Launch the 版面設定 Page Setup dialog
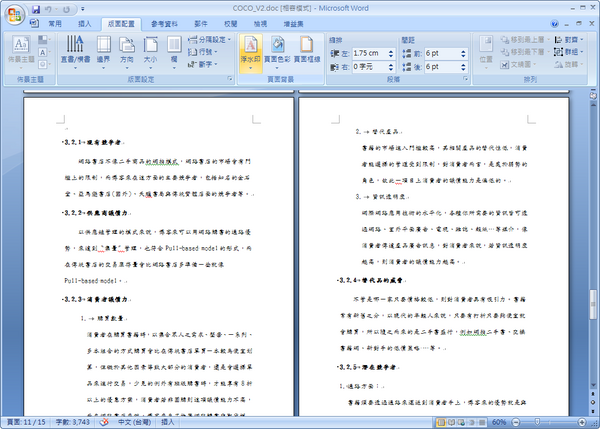This screenshot has width=600, height=429. click(230, 79)
